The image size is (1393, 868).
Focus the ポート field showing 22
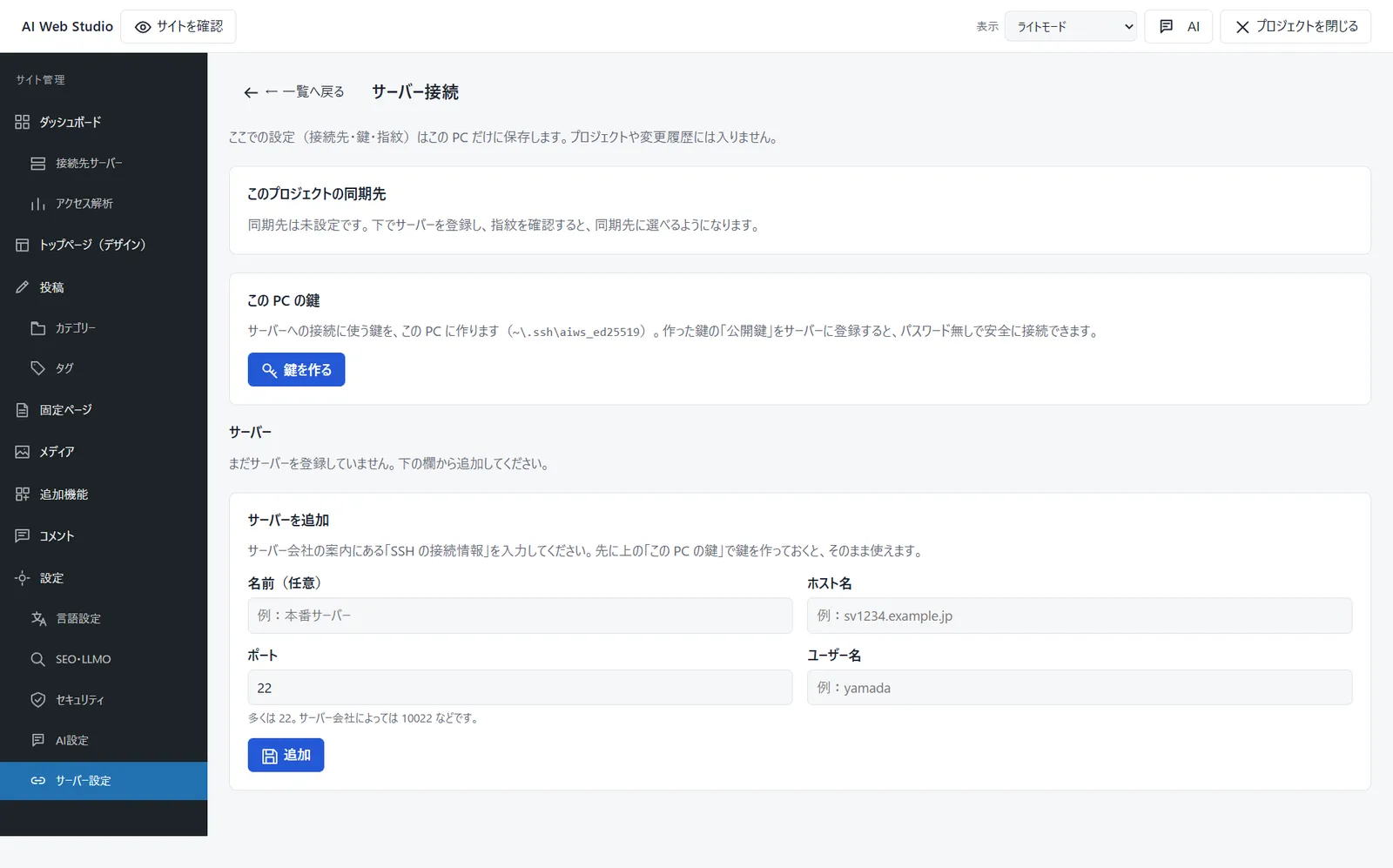[520, 688]
